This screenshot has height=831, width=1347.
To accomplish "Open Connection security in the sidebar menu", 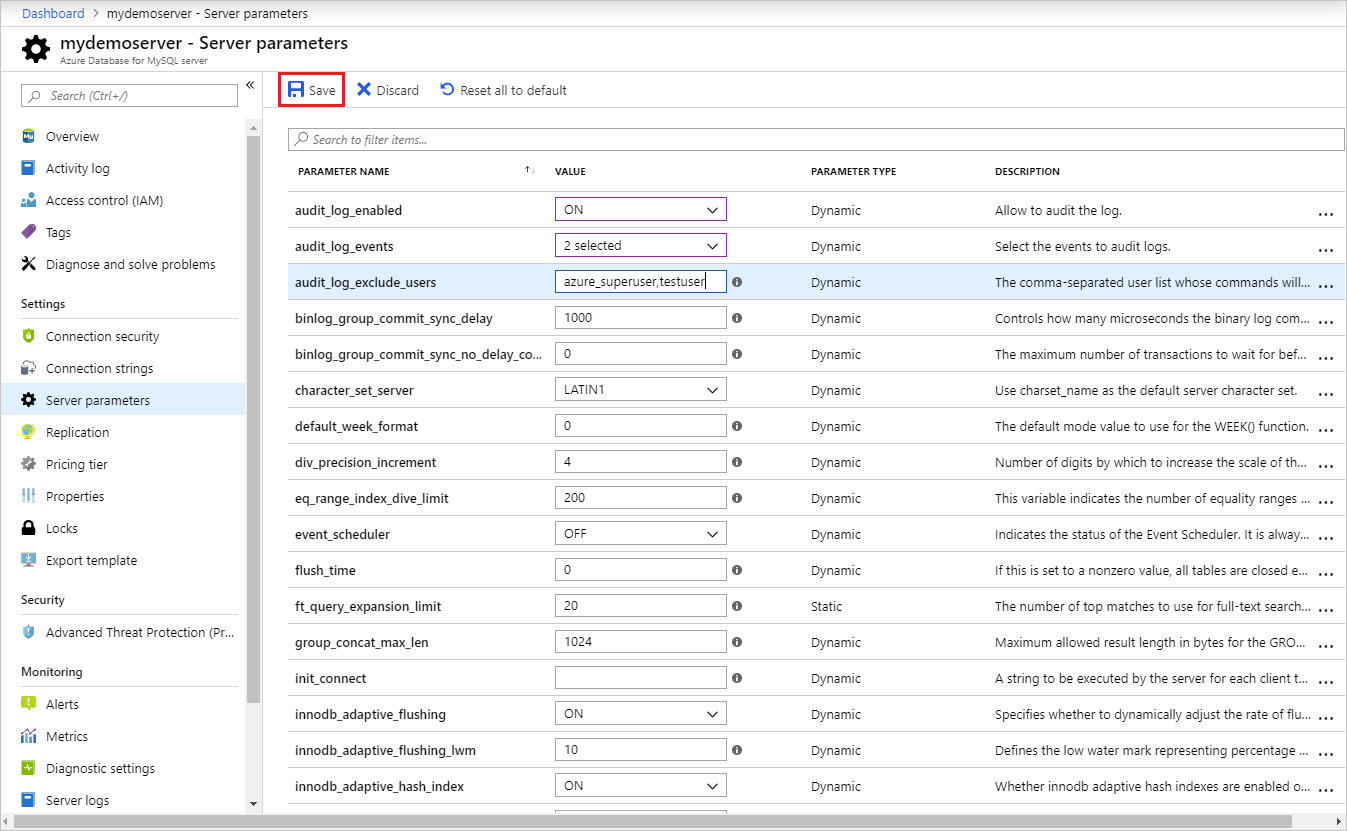I will click(122, 336).
